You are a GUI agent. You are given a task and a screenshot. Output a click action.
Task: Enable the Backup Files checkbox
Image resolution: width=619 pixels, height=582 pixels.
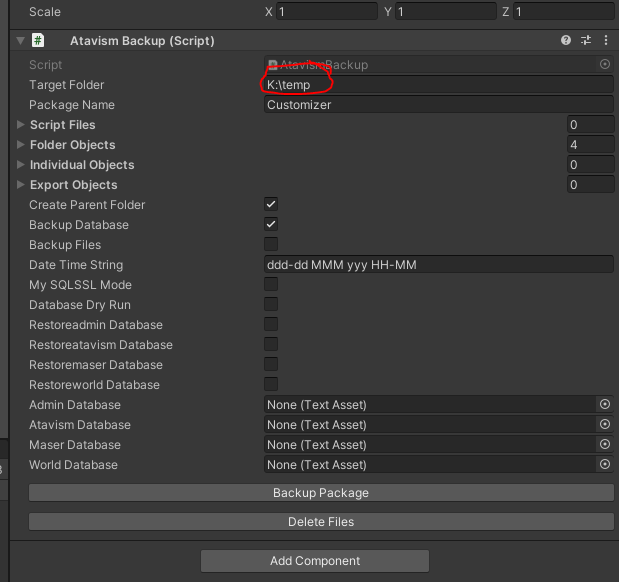[271, 245]
